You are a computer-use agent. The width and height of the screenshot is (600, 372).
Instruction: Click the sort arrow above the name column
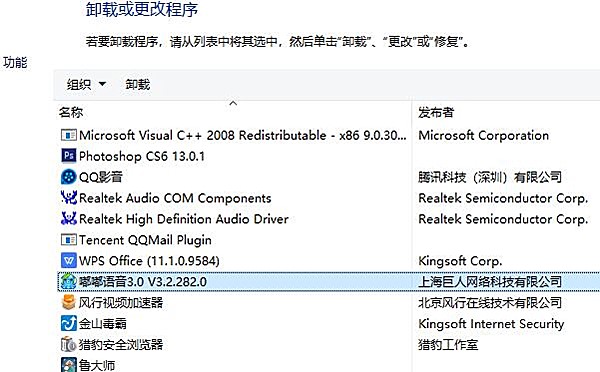[x=233, y=103]
